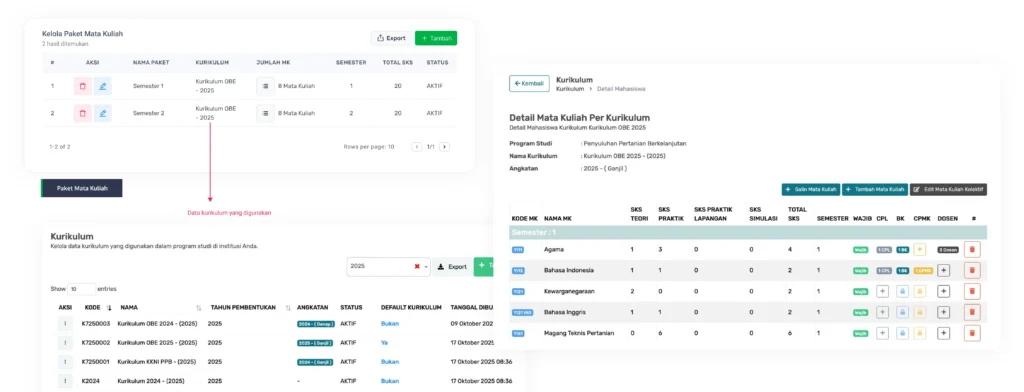
Task: Delete the Agama mata kuliah row
Action: click(972, 249)
